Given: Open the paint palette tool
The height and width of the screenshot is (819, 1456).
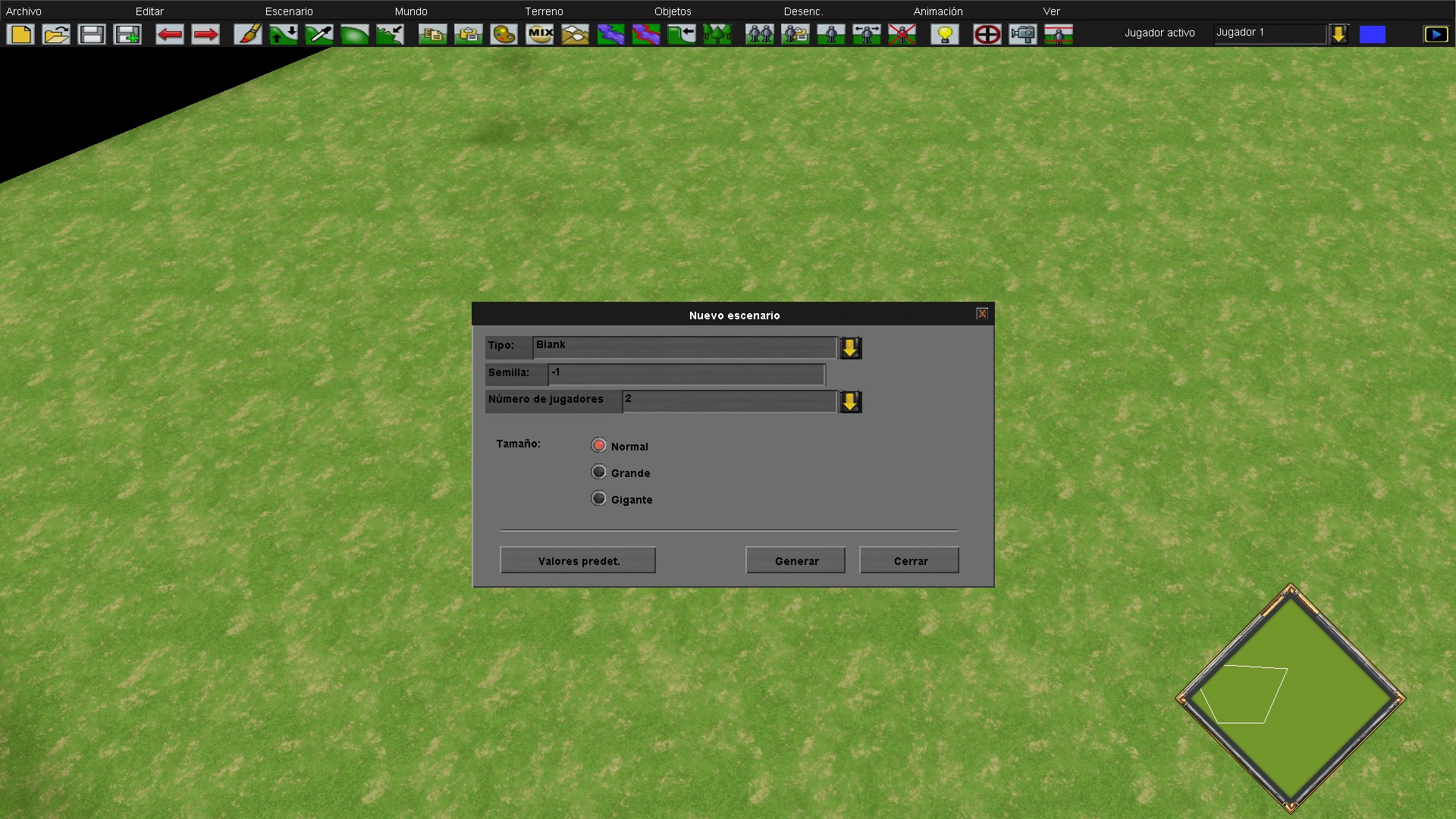Looking at the screenshot, I should tap(504, 34).
